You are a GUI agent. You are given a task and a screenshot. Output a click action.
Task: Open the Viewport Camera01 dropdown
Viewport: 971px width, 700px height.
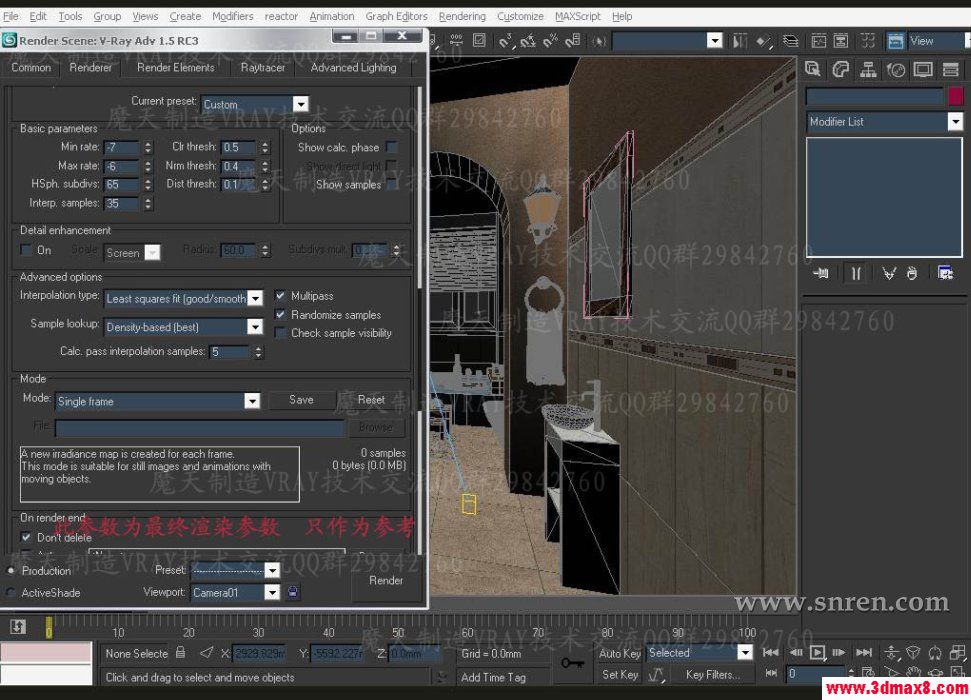tap(272, 592)
